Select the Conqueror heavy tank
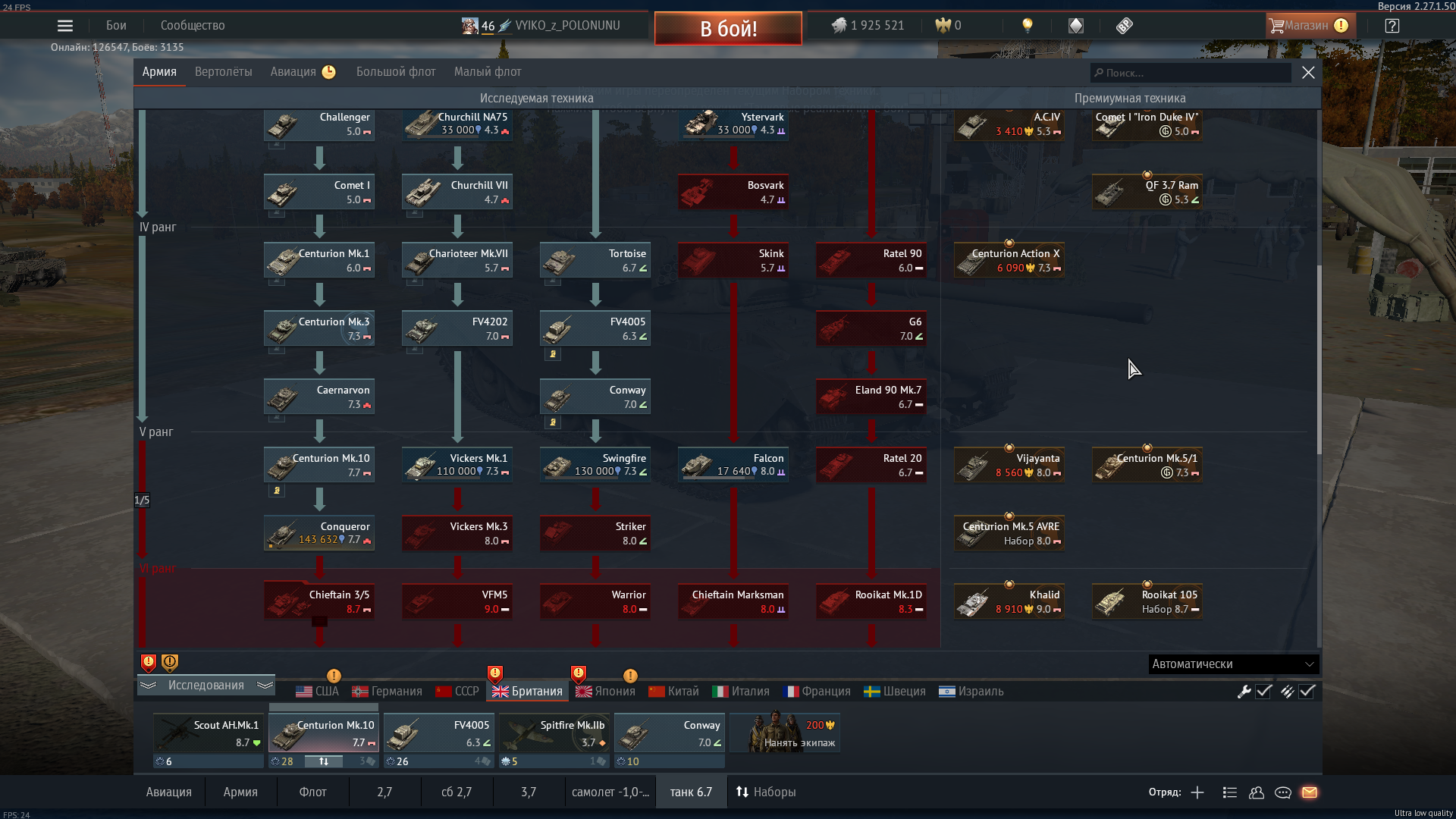Screen dimensions: 1456x819 point(319,534)
